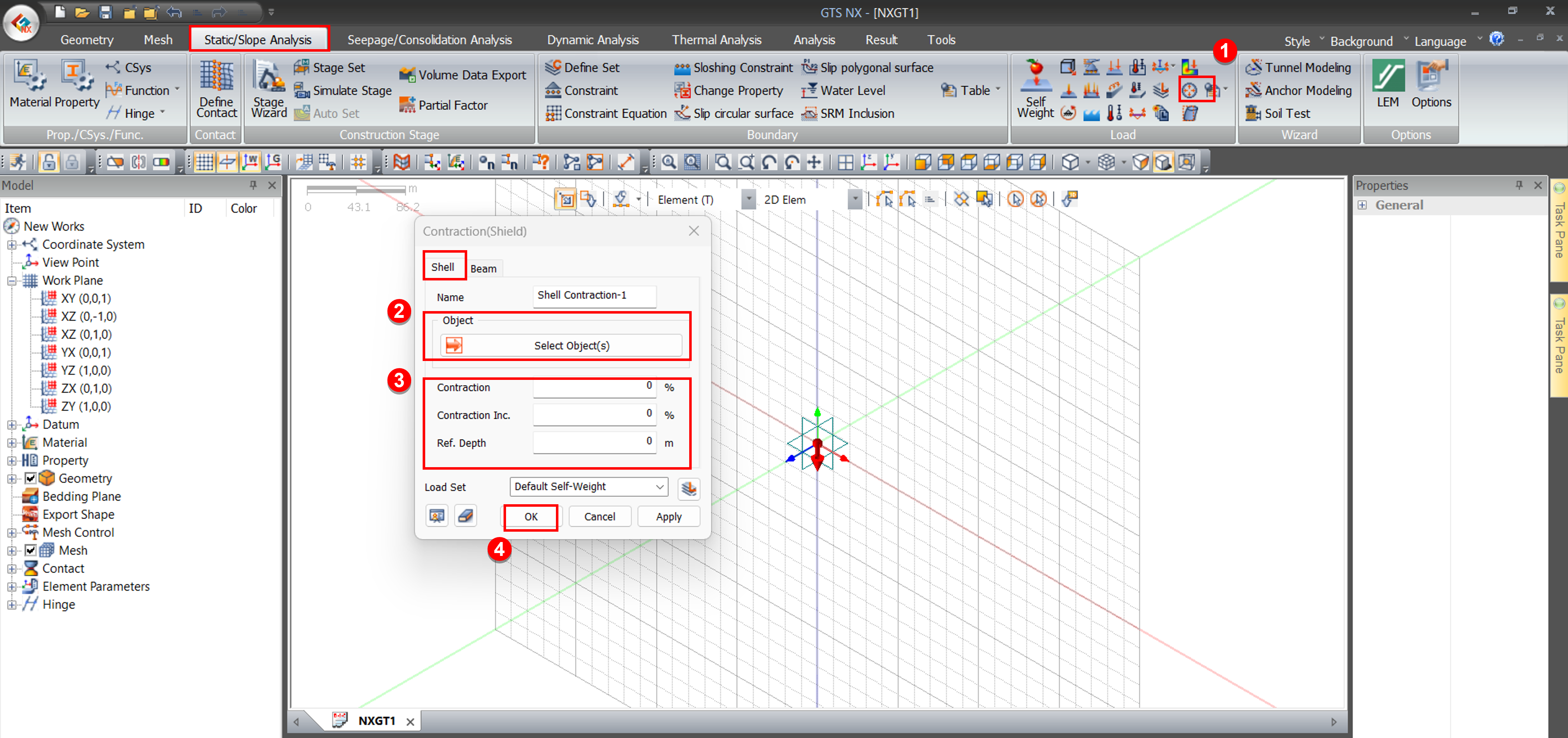This screenshot has width=1568, height=738.
Task: Open the Mesh ribbon tab
Action: pos(158,40)
